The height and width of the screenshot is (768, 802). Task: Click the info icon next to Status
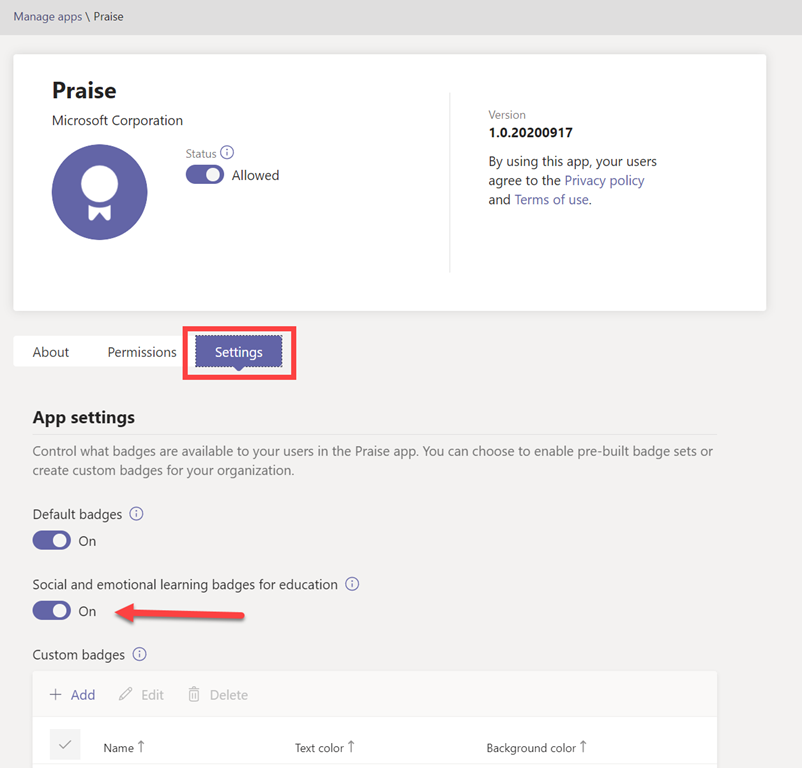(227, 153)
